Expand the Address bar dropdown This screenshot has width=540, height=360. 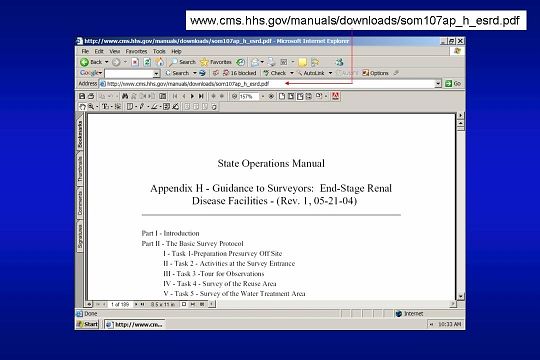438,83
